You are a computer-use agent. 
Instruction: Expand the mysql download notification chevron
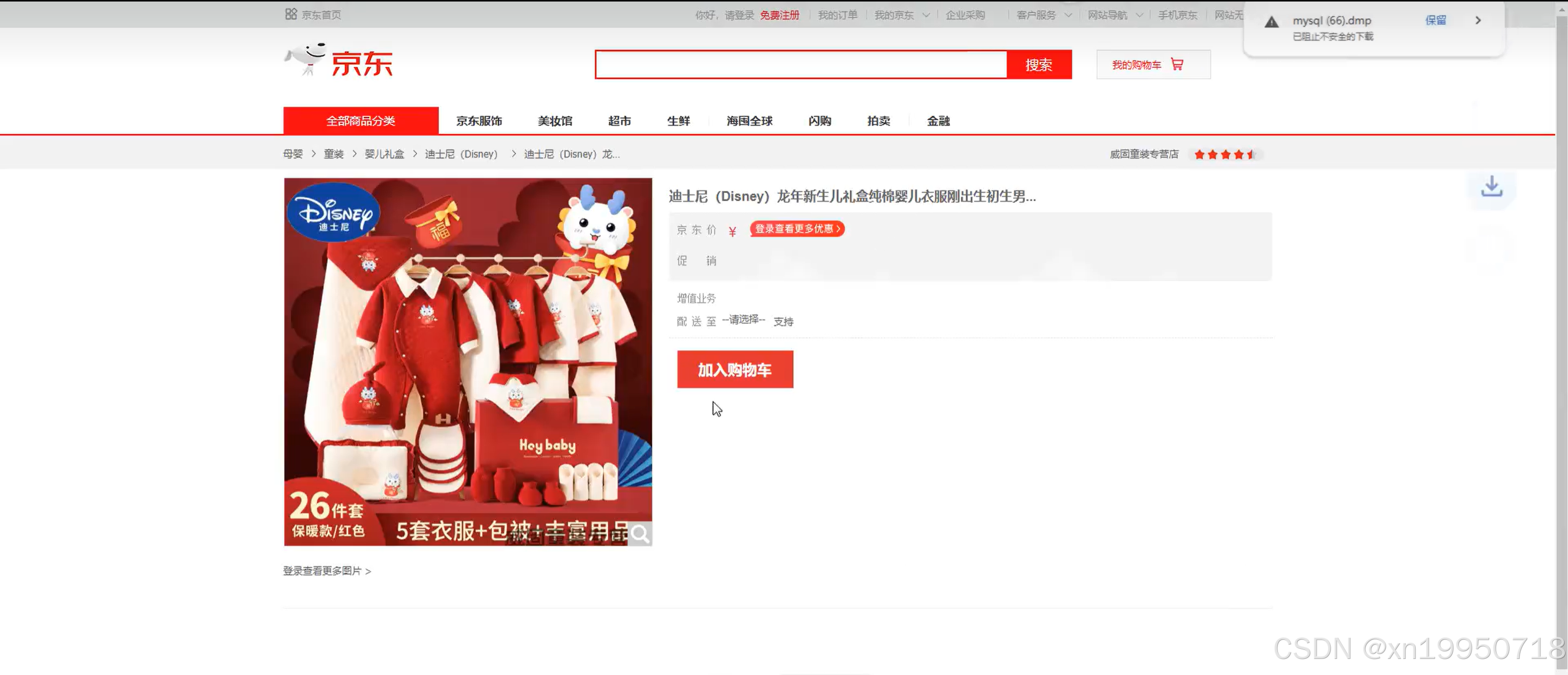pos(1478,21)
